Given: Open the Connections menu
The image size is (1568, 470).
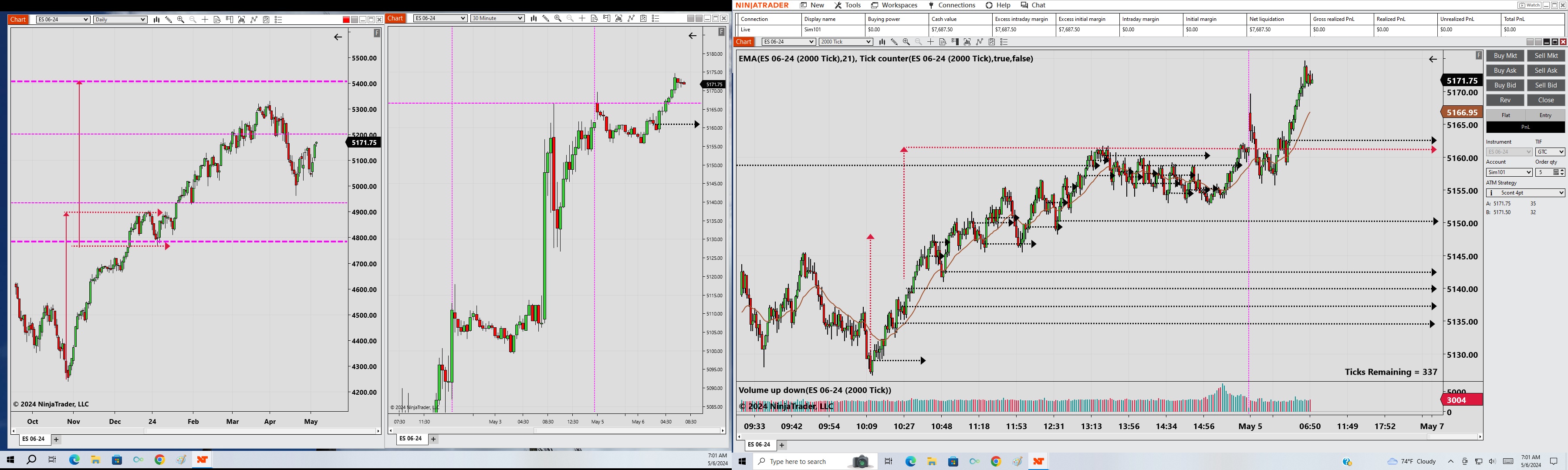Looking at the screenshot, I should pyautogui.click(x=951, y=5).
